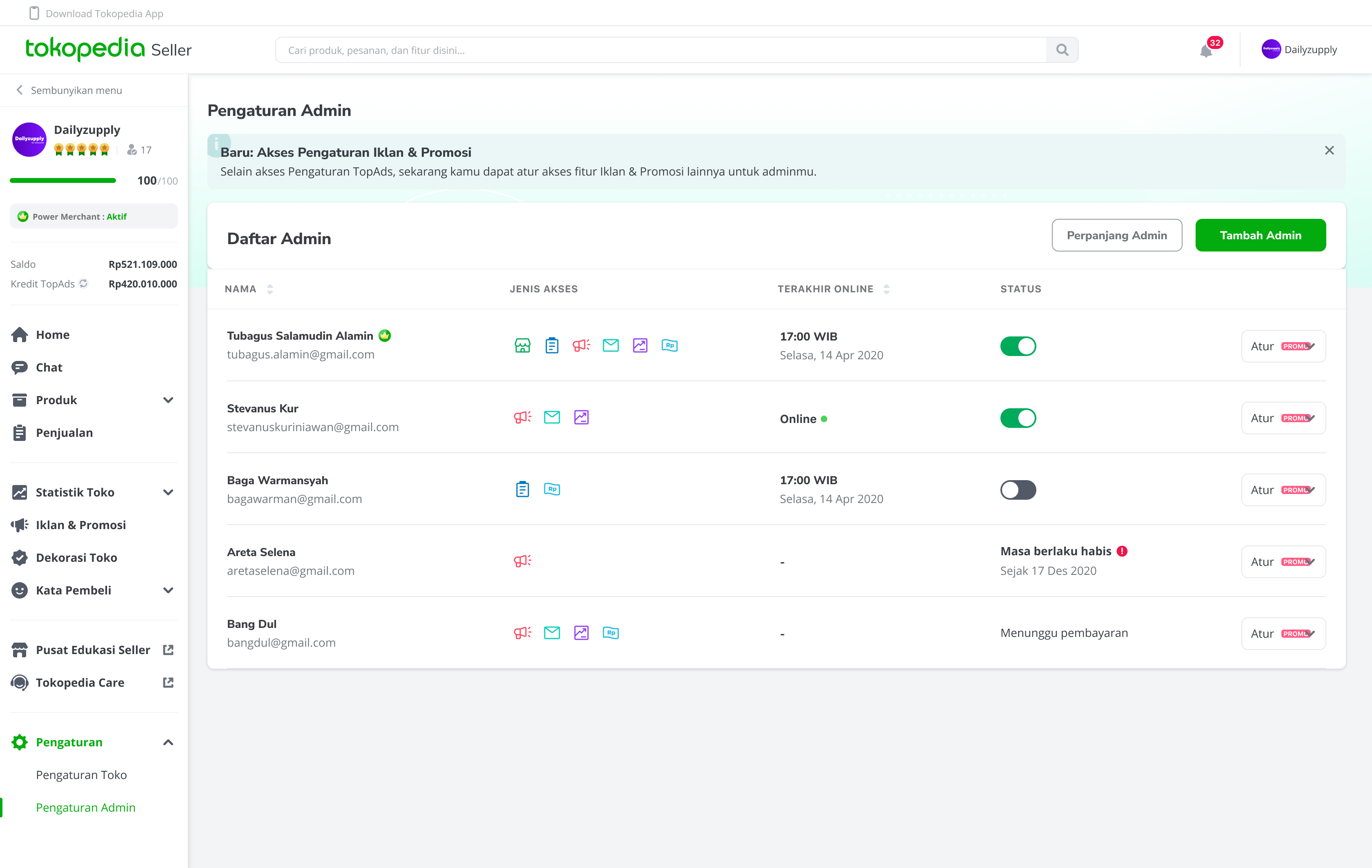
Task: Enable Baga Warmansyah's status toggle
Action: tap(1018, 490)
